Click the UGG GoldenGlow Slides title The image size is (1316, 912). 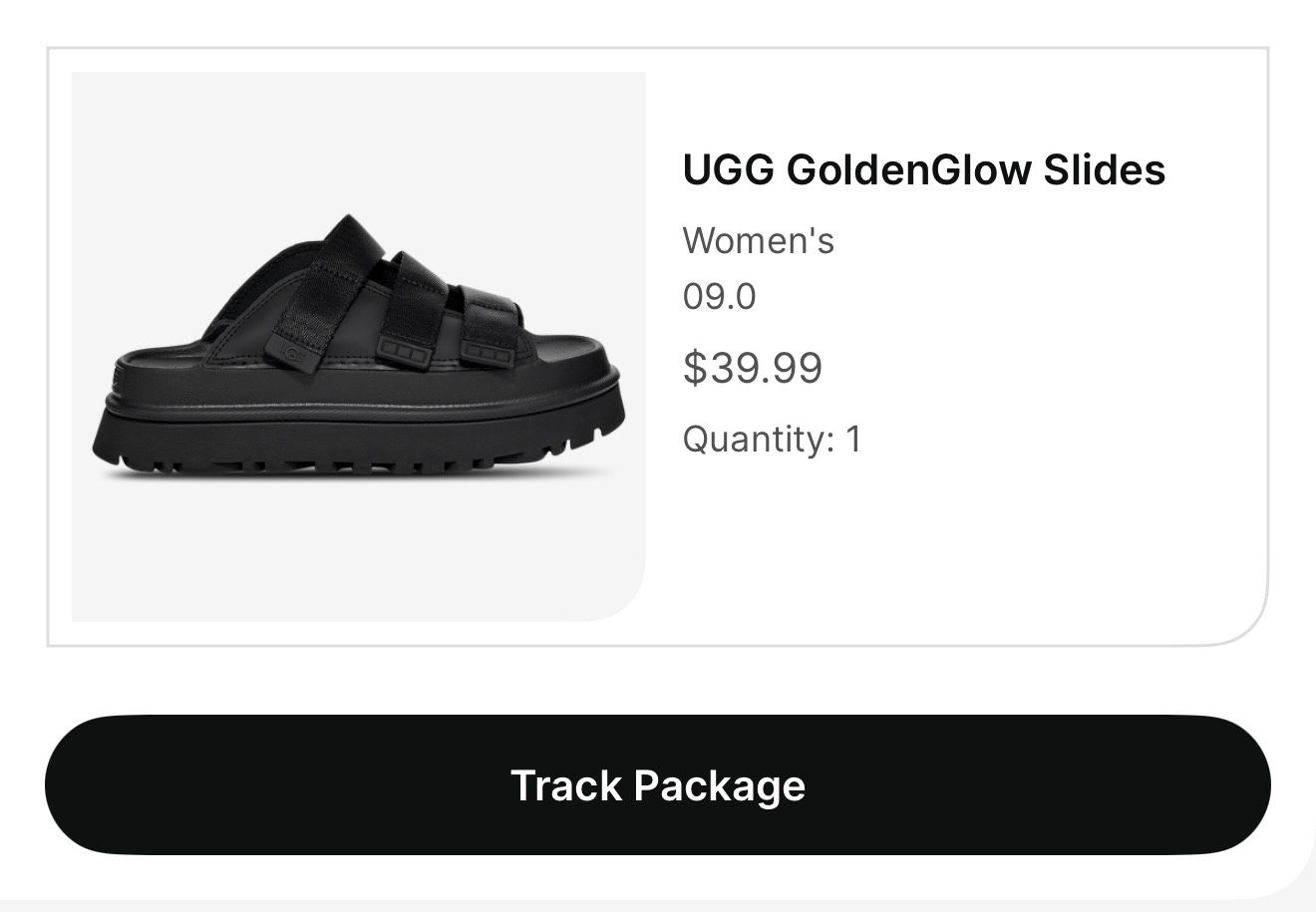pyautogui.click(x=923, y=169)
